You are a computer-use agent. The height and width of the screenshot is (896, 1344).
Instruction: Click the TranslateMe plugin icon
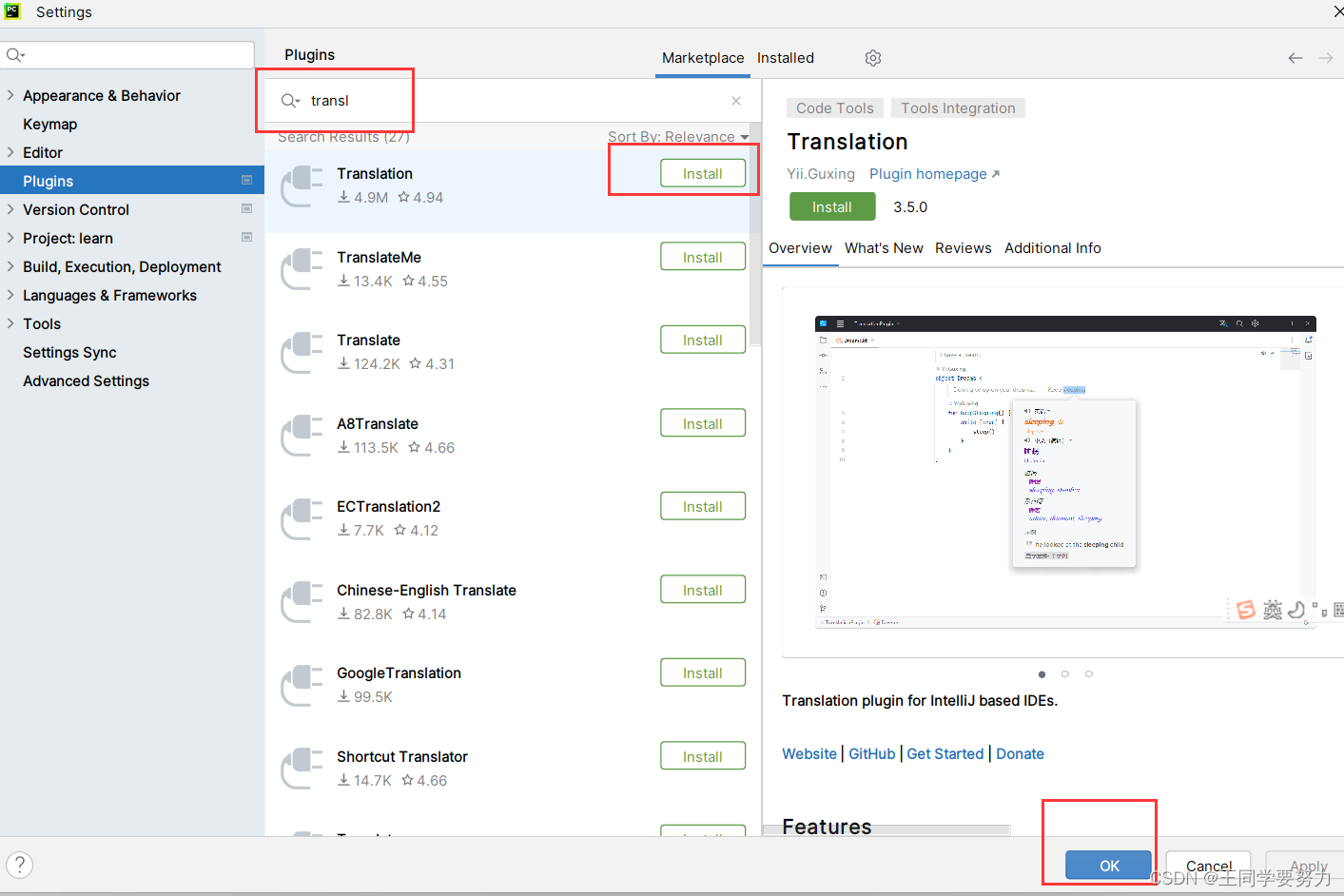click(x=302, y=269)
